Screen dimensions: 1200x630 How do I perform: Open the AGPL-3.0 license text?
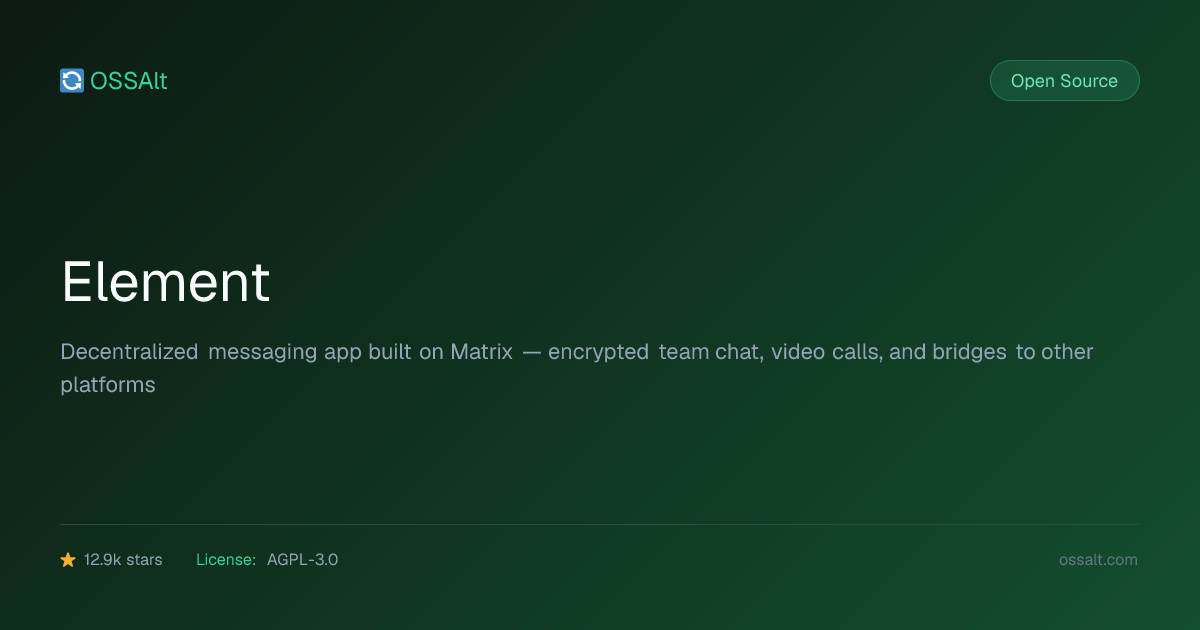point(302,560)
